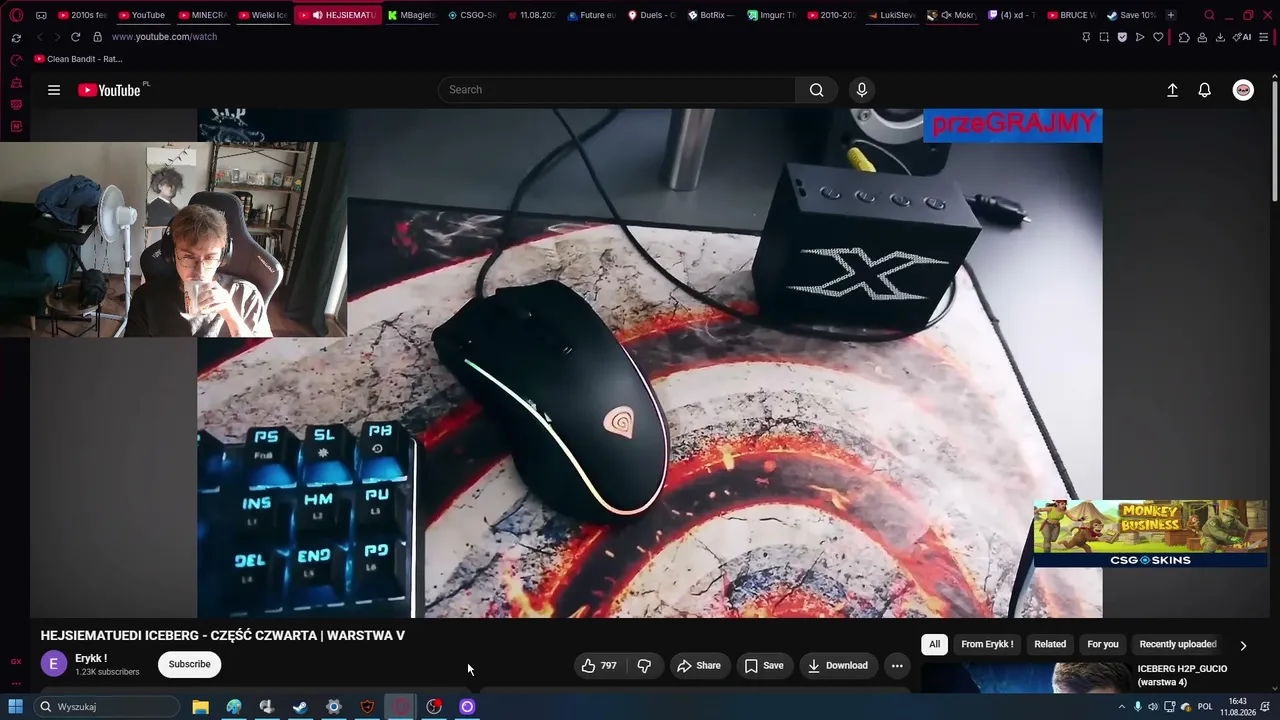Open the Opera AI assistant button
The height and width of the screenshot is (720, 1280).
pos(1243,37)
